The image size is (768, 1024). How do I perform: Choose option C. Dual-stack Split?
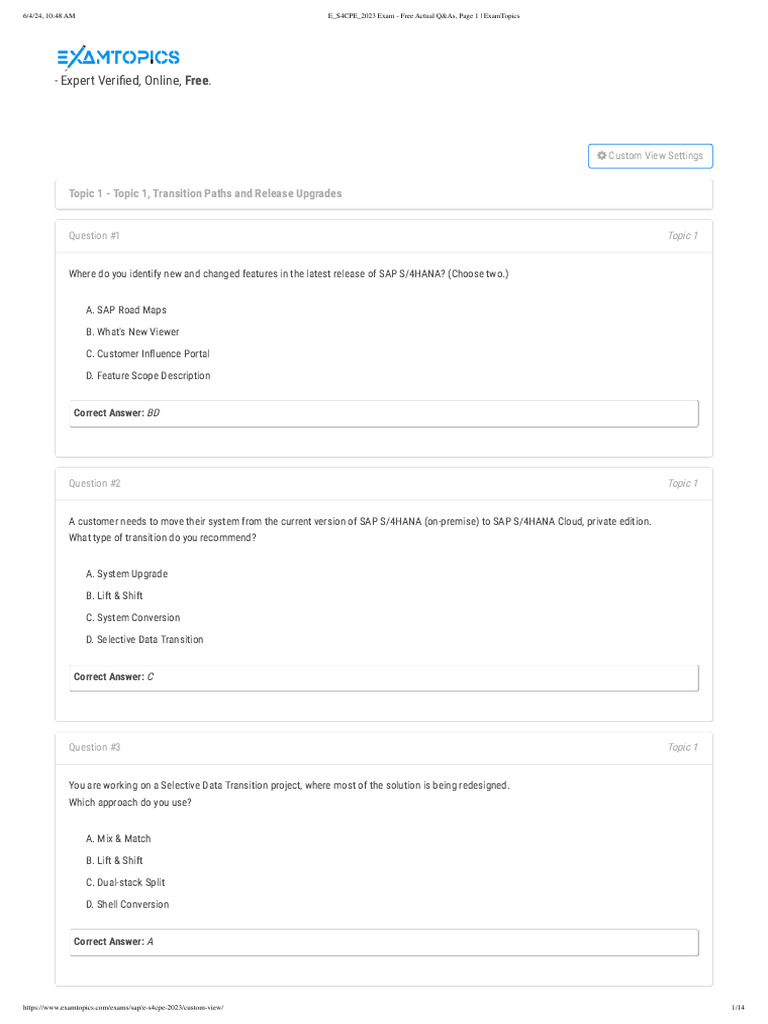[125, 883]
